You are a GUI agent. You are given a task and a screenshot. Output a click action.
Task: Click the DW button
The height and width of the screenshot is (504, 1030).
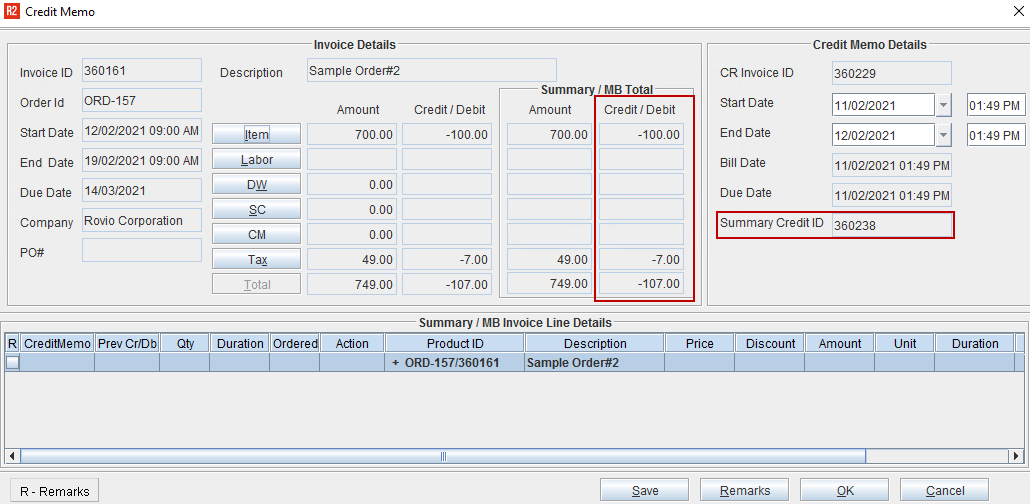tap(256, 185)
